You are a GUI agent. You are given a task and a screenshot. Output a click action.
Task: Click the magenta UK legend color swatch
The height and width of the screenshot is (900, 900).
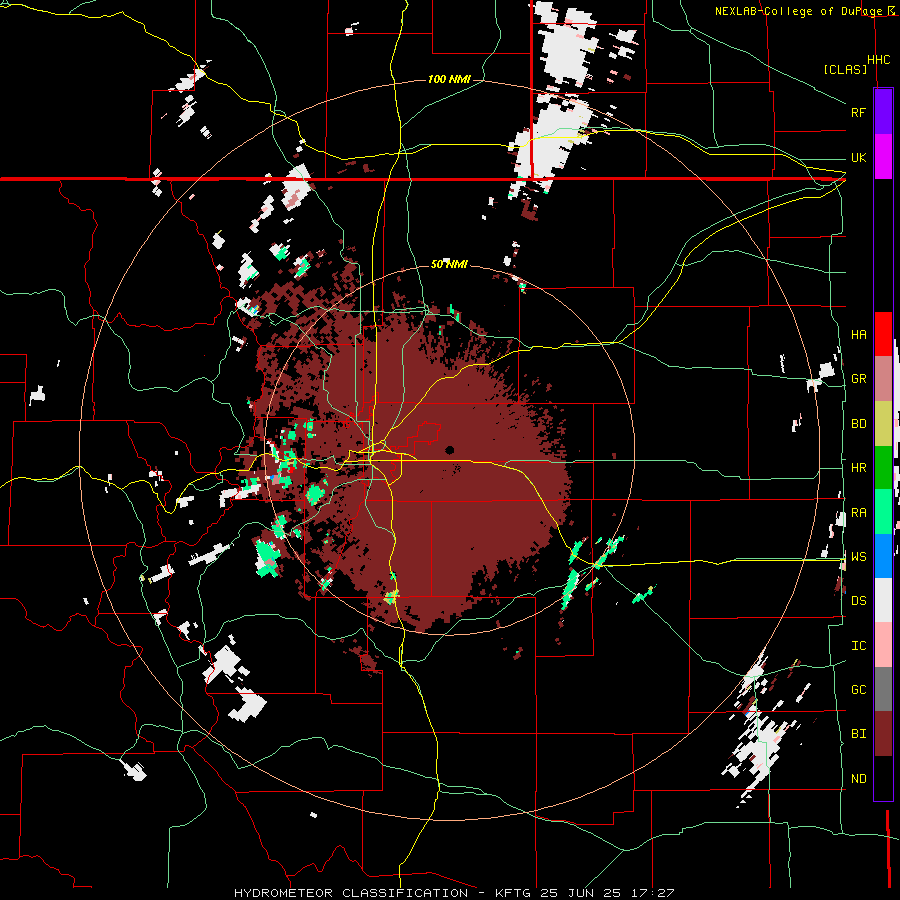tap(883, 157)
